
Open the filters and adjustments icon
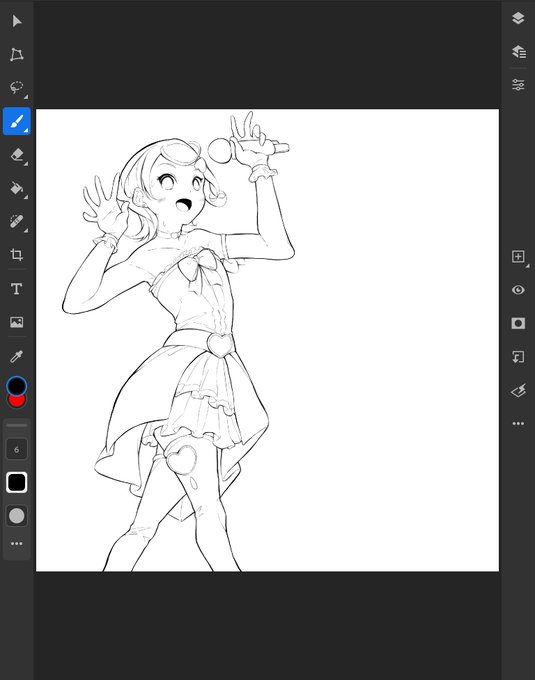[519, 390]
